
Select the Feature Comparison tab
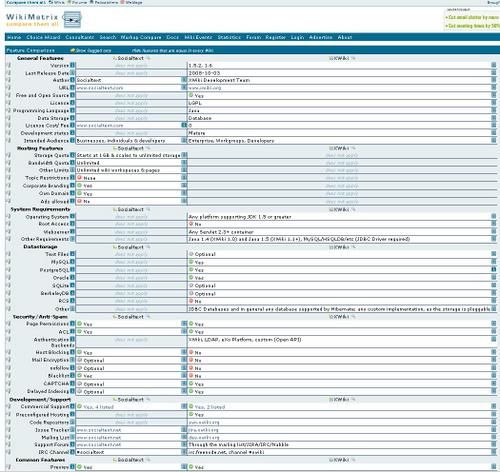31,50
